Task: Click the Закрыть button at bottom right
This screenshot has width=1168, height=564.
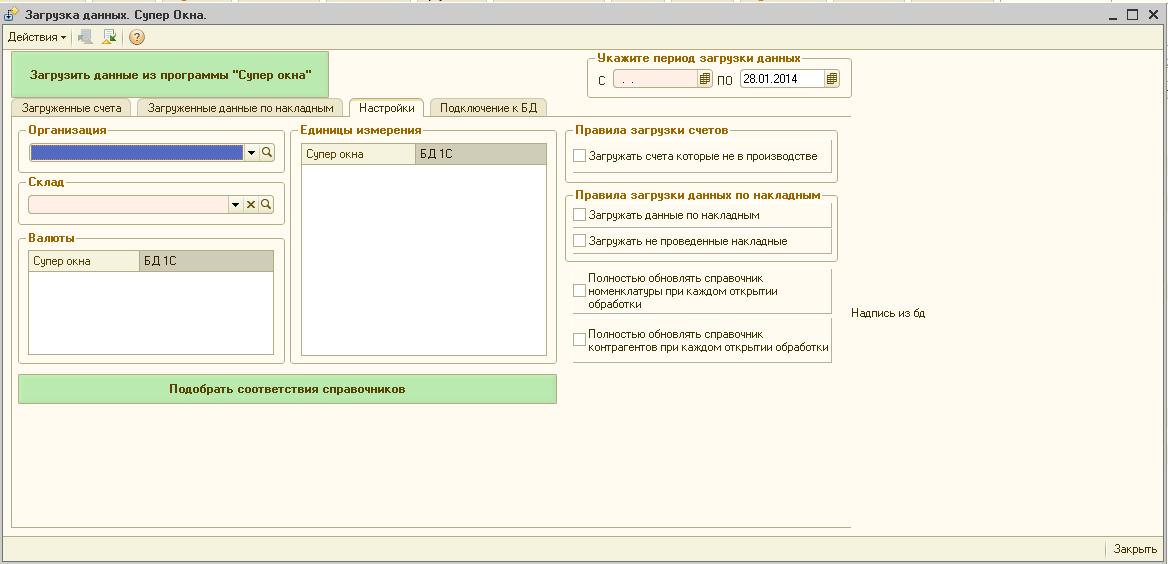Action: pos(1135,549)
